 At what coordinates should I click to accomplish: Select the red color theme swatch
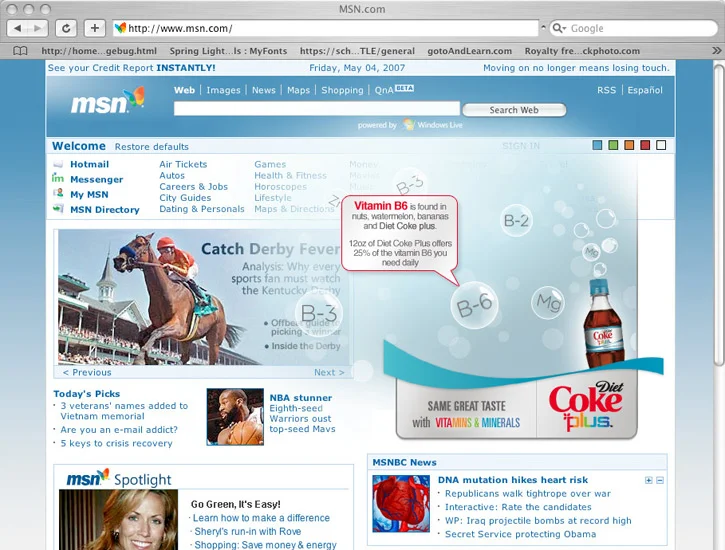[645, 145]
